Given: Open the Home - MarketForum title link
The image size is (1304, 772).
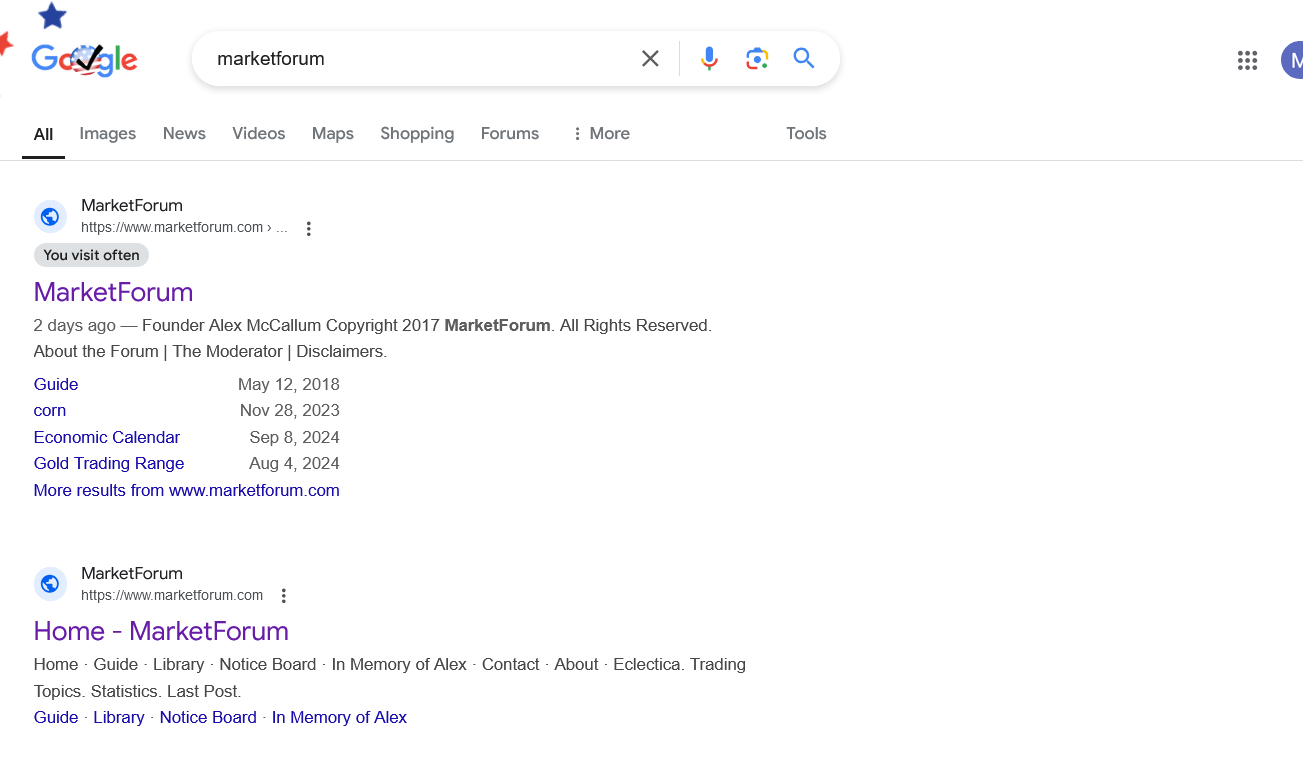Looking at the screenshot, I should [x=161, y=631].
